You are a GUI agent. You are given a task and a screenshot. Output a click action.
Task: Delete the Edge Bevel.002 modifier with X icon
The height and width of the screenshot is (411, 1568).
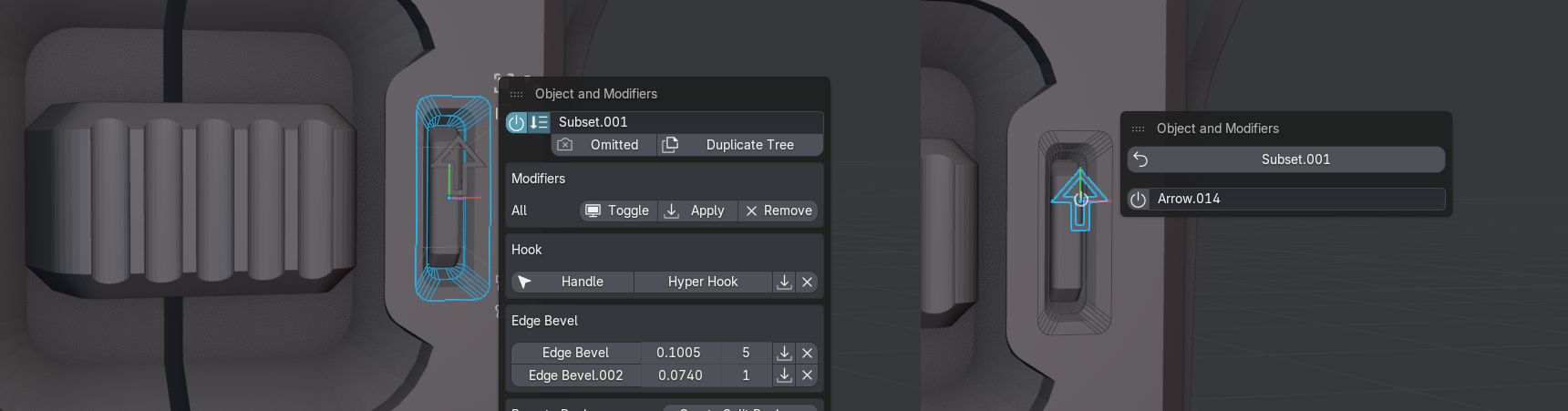pyautogui.click(x=807, y=375)
